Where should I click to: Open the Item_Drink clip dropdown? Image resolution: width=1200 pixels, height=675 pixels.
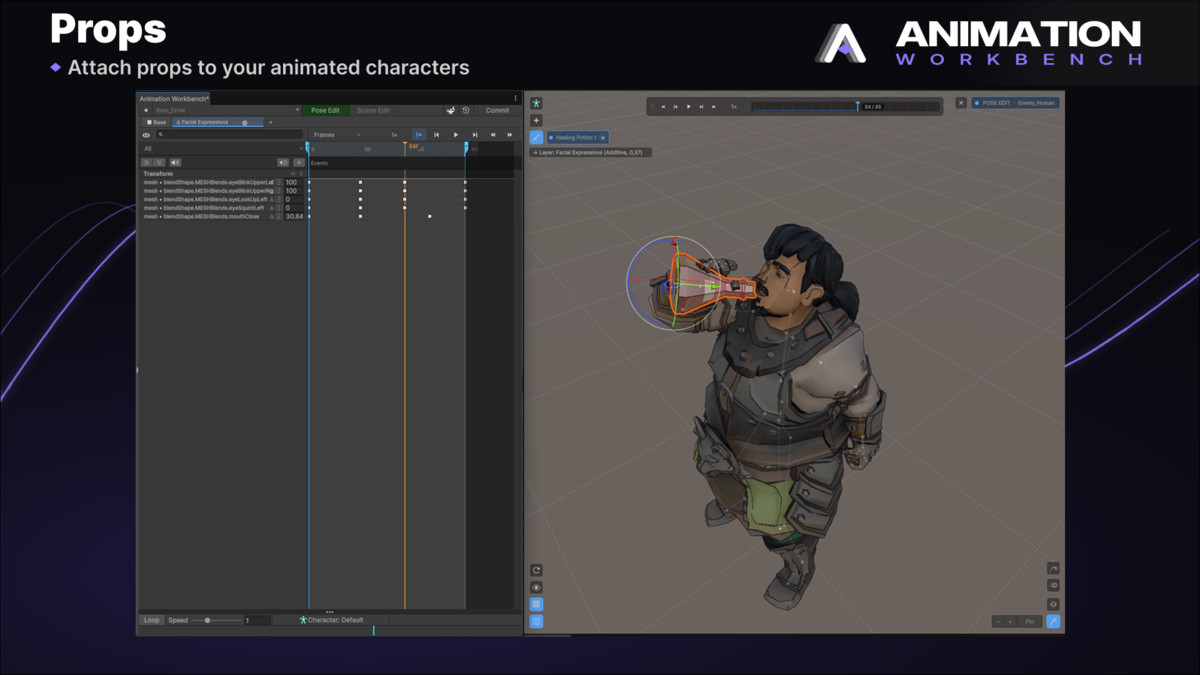point(228,110)
